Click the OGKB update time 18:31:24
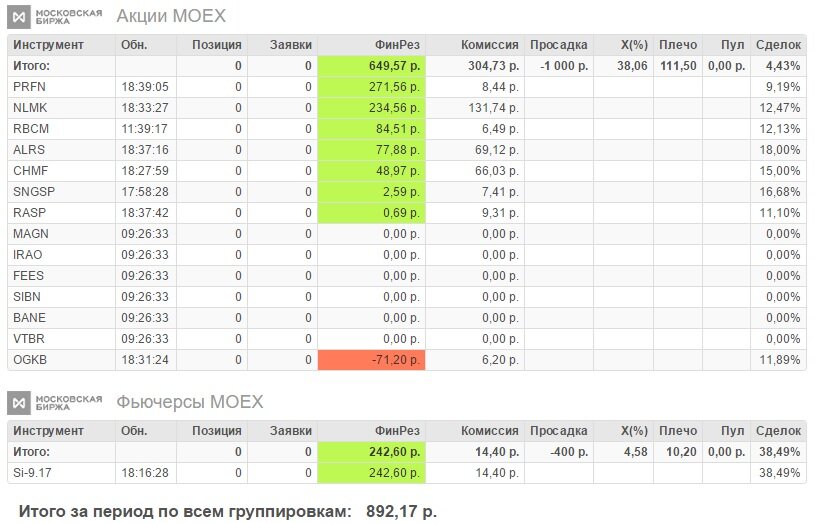815x523 pixels. coord(145,360)
